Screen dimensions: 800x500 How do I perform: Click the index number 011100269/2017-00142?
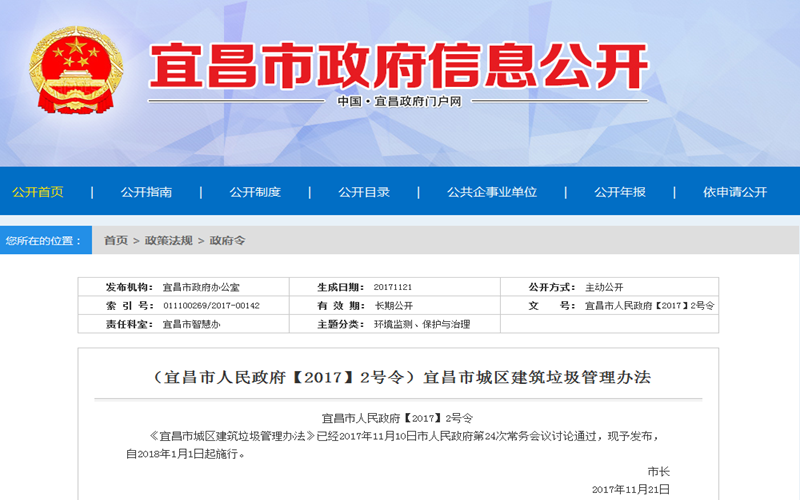coord(211,305)
